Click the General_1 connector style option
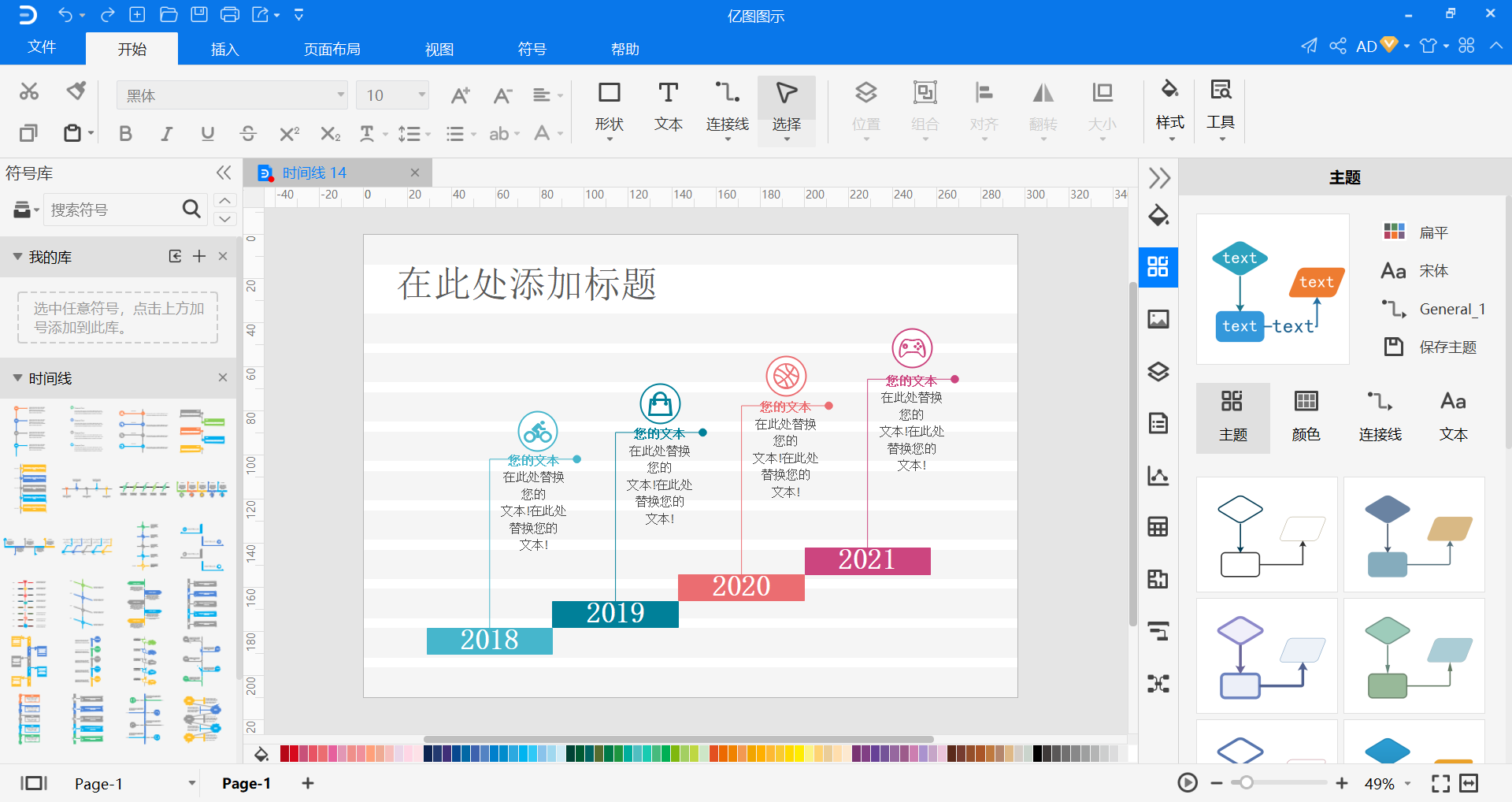This screenshot has height=802, width=1512. coord(1433,309)
